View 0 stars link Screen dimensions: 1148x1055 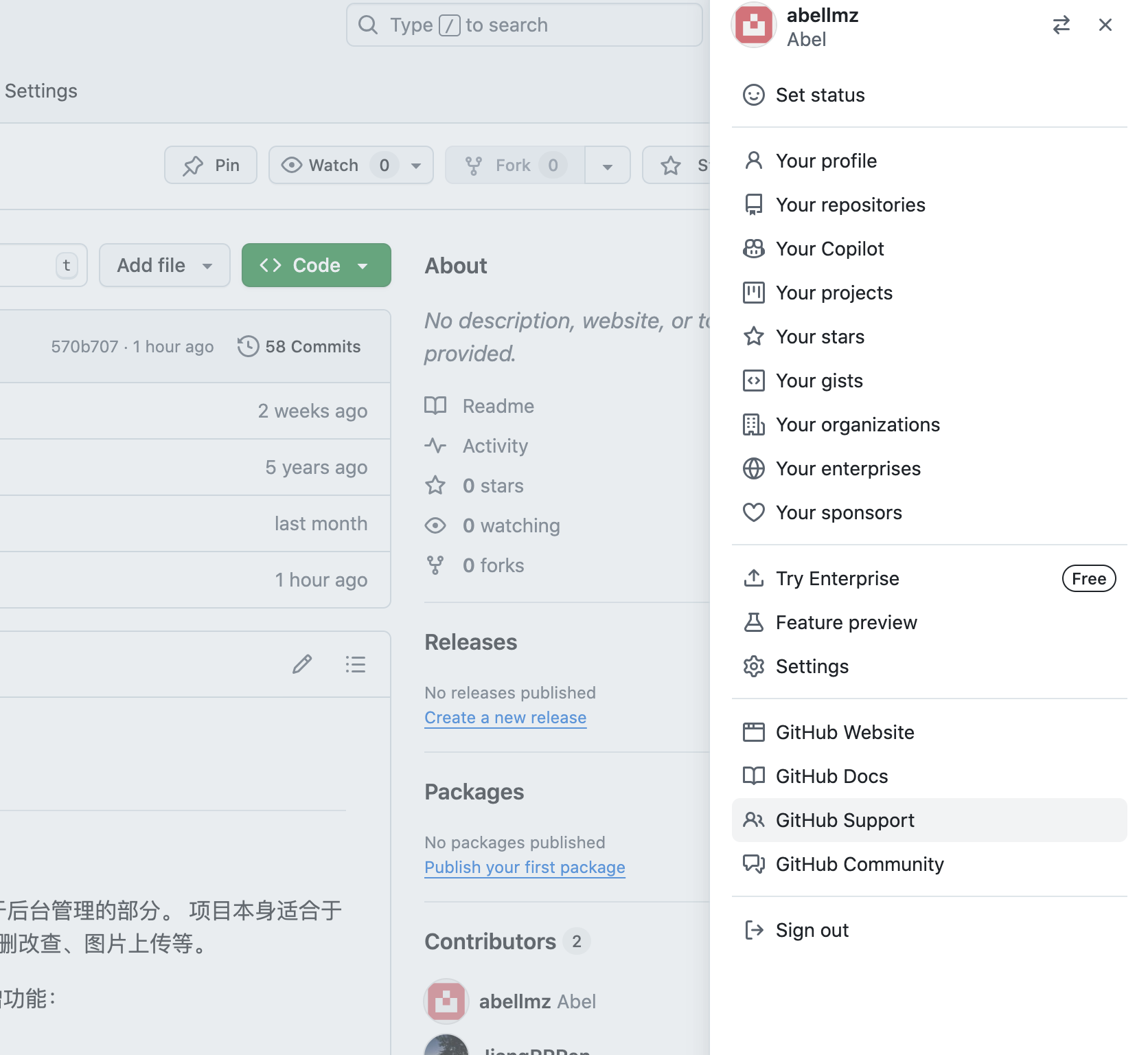474,486
